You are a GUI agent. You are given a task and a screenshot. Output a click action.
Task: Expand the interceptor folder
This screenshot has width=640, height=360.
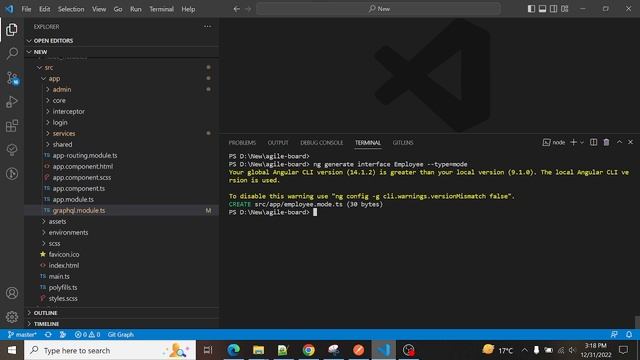point(122,111)
